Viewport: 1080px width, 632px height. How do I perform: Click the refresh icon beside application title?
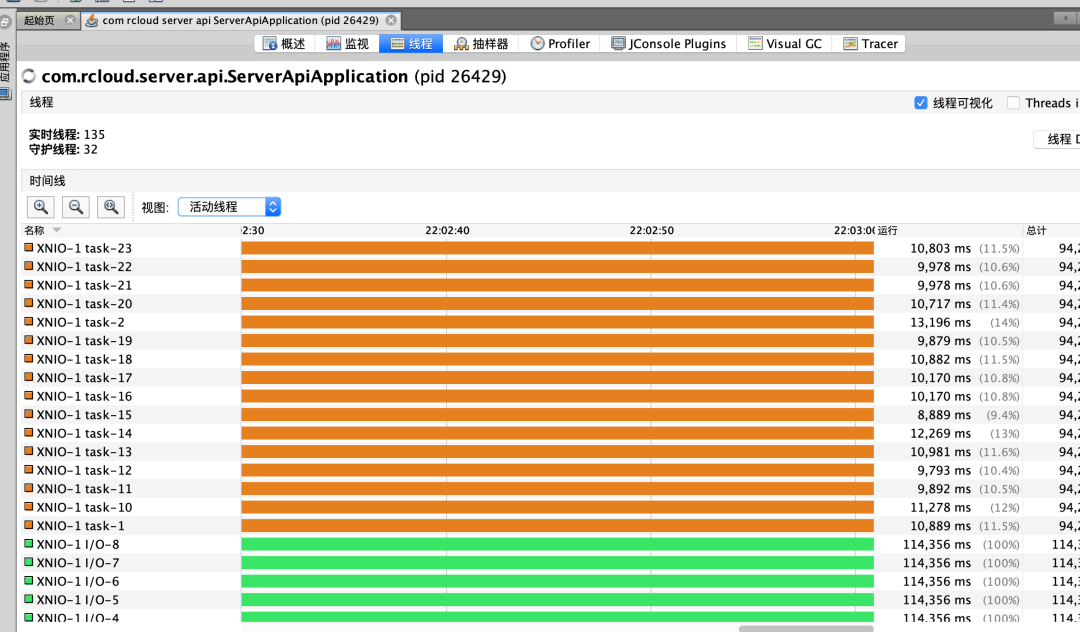28,76
